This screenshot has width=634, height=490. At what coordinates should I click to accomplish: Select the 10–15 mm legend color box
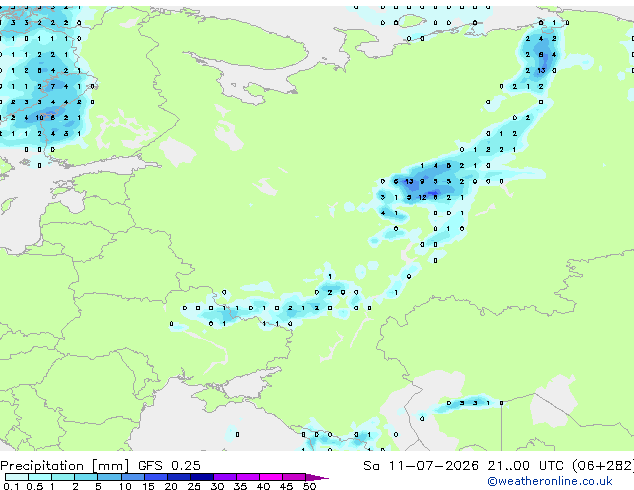132,477
